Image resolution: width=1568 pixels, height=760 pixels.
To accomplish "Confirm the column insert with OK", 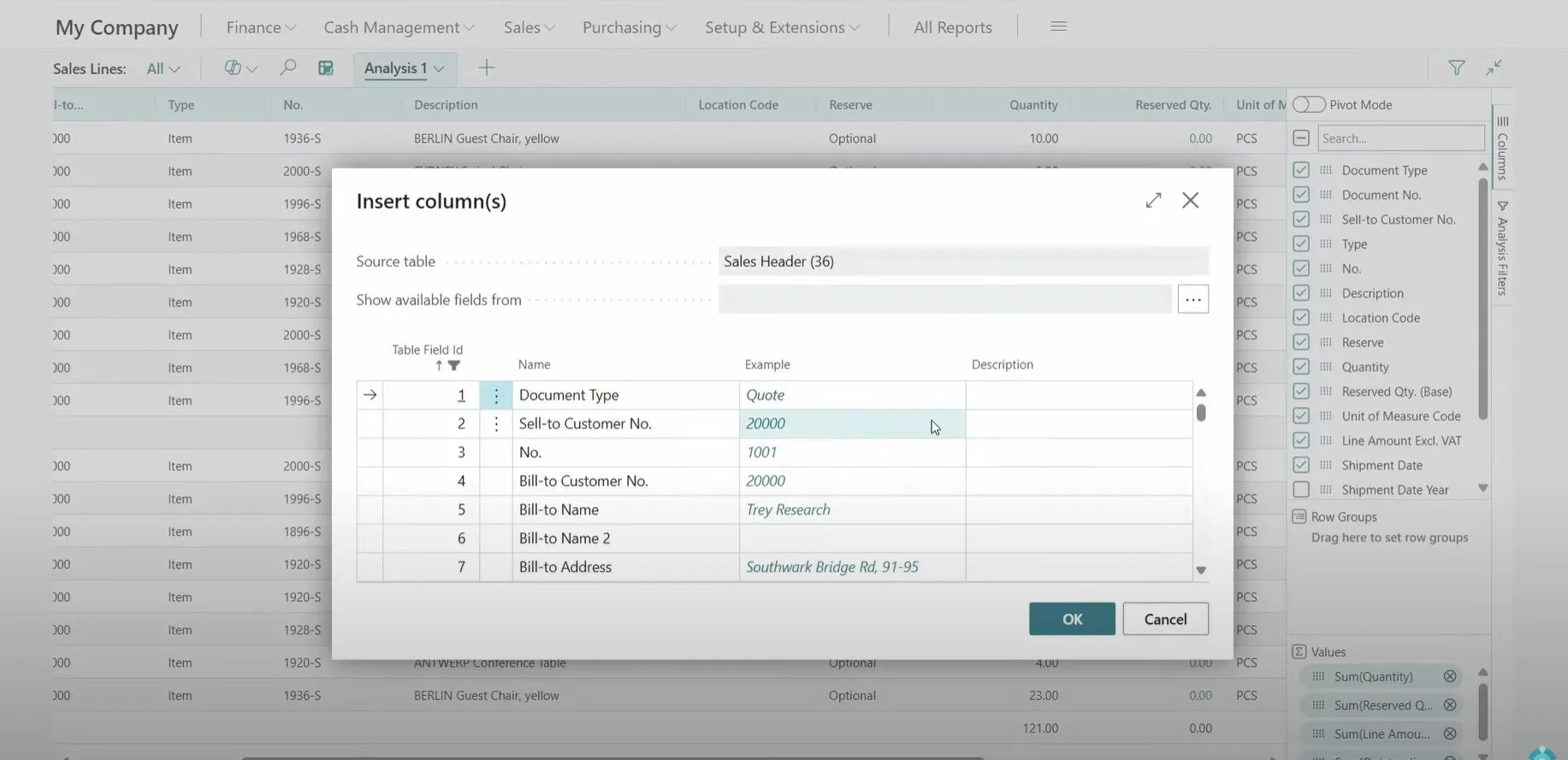I will [x=1072, y=619].
